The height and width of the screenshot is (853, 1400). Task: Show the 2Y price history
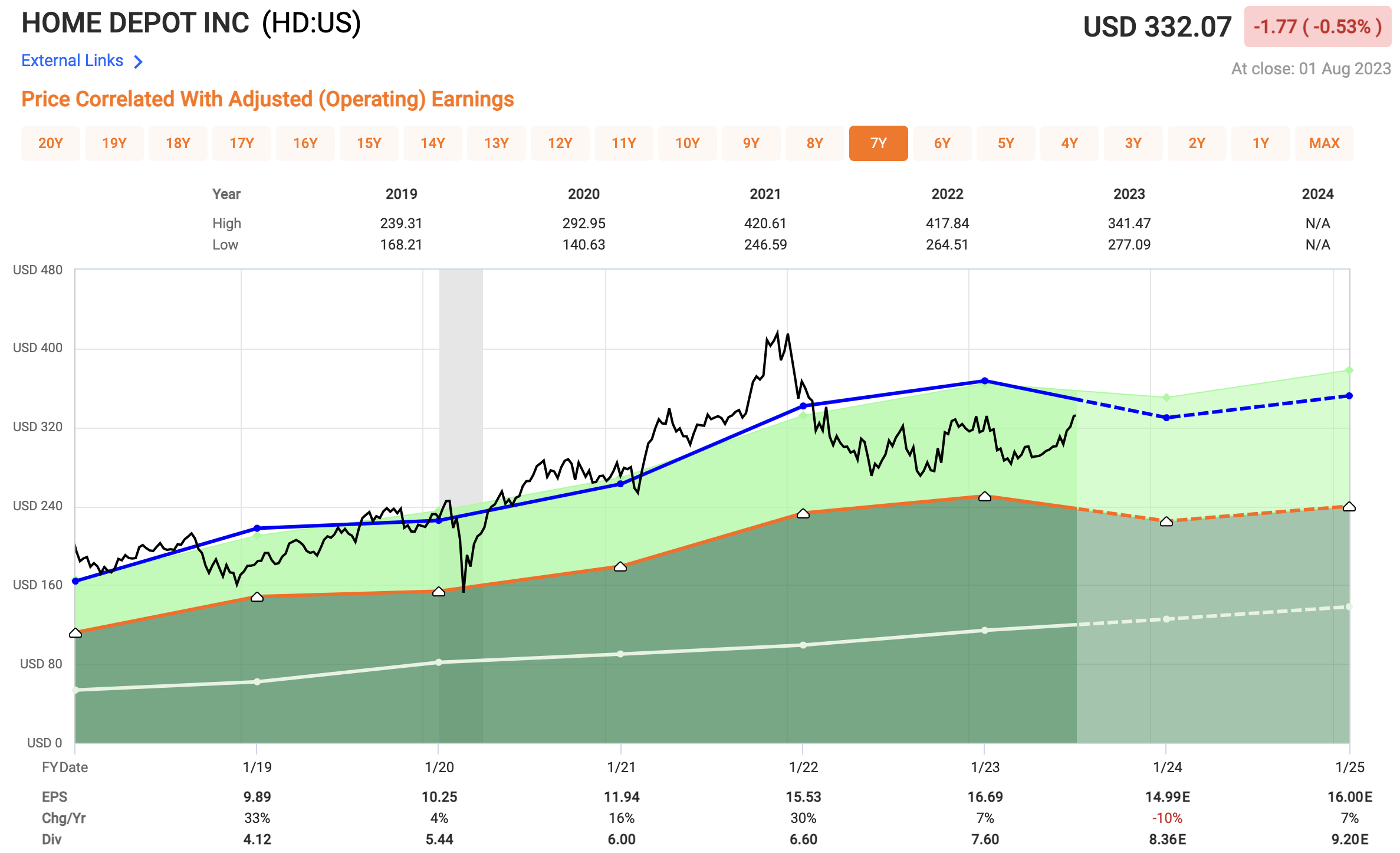(1197, 143)
